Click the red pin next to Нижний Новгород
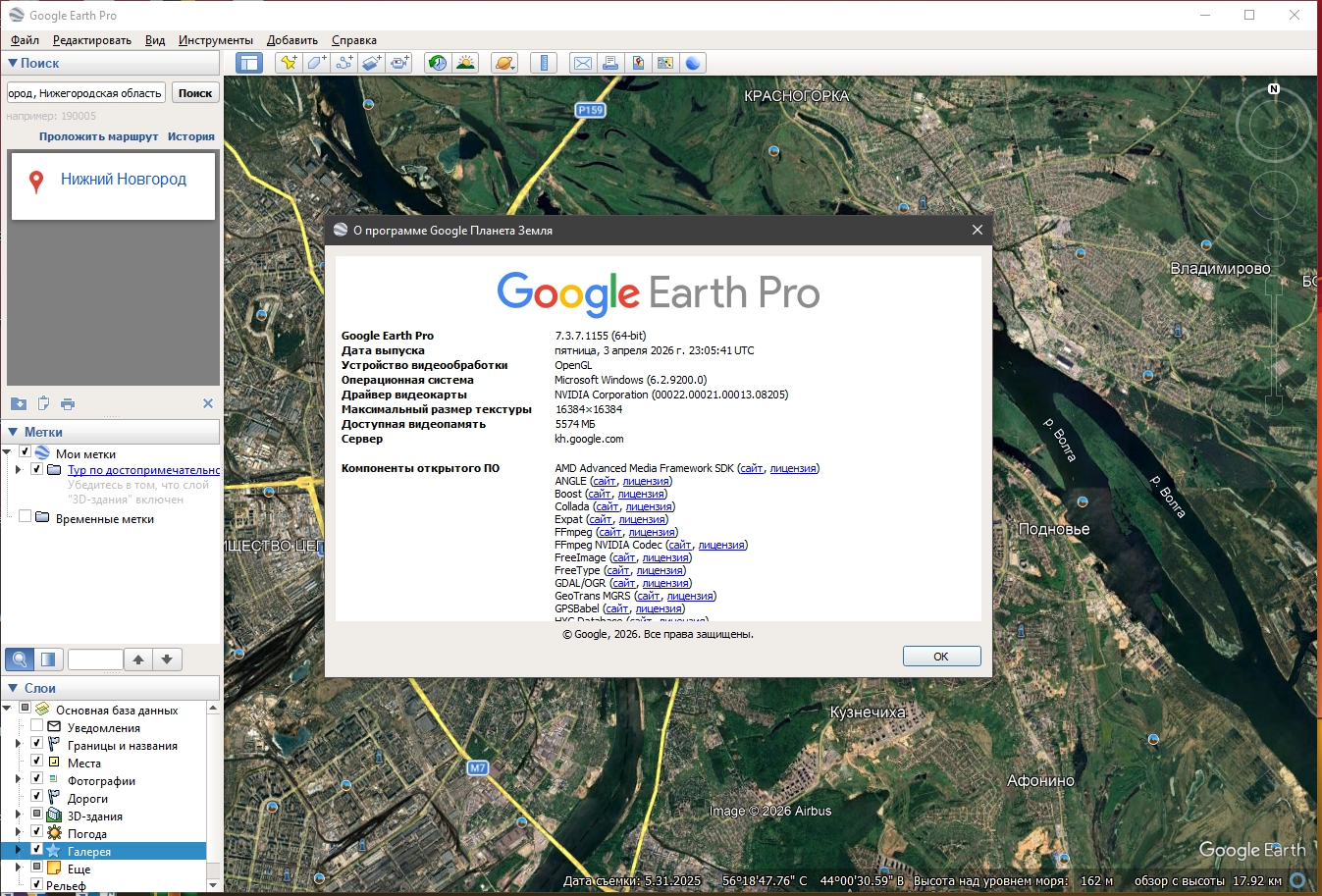 36,182
